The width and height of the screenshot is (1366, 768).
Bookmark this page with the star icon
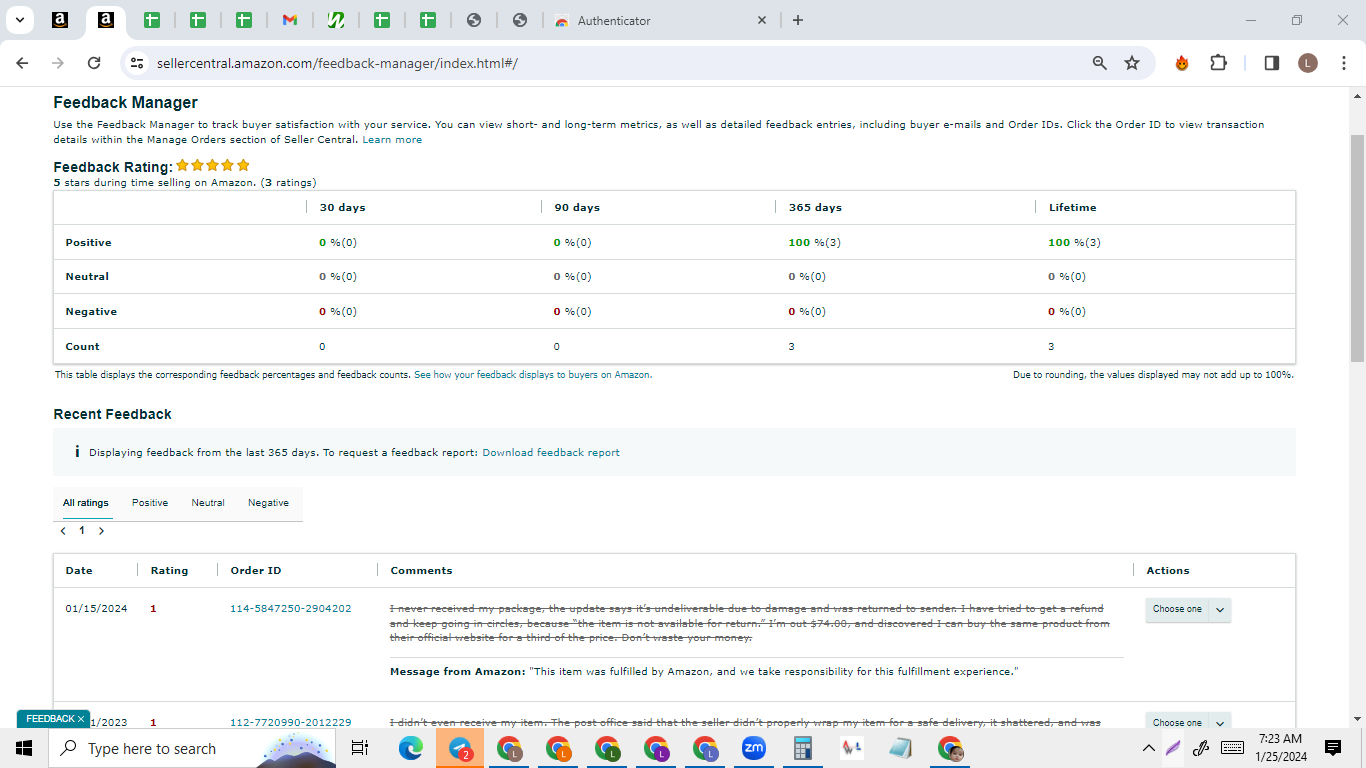point(1132,63)
